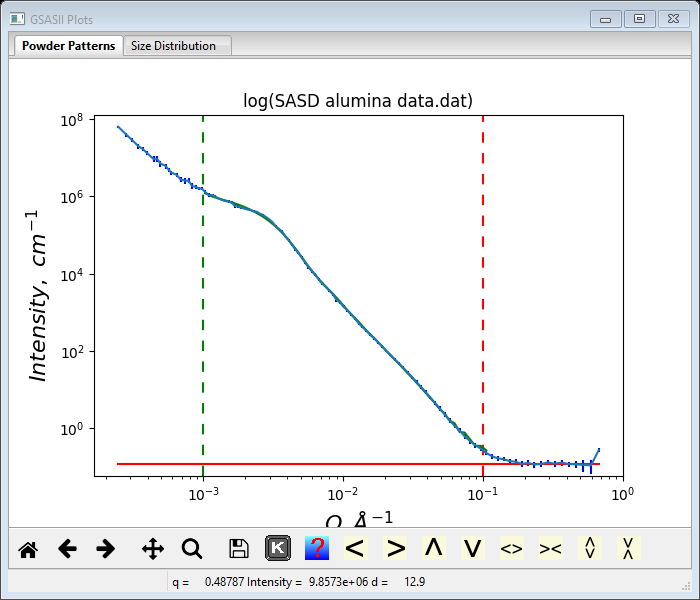Switch to Powder Patterns tab

[68, 46]
